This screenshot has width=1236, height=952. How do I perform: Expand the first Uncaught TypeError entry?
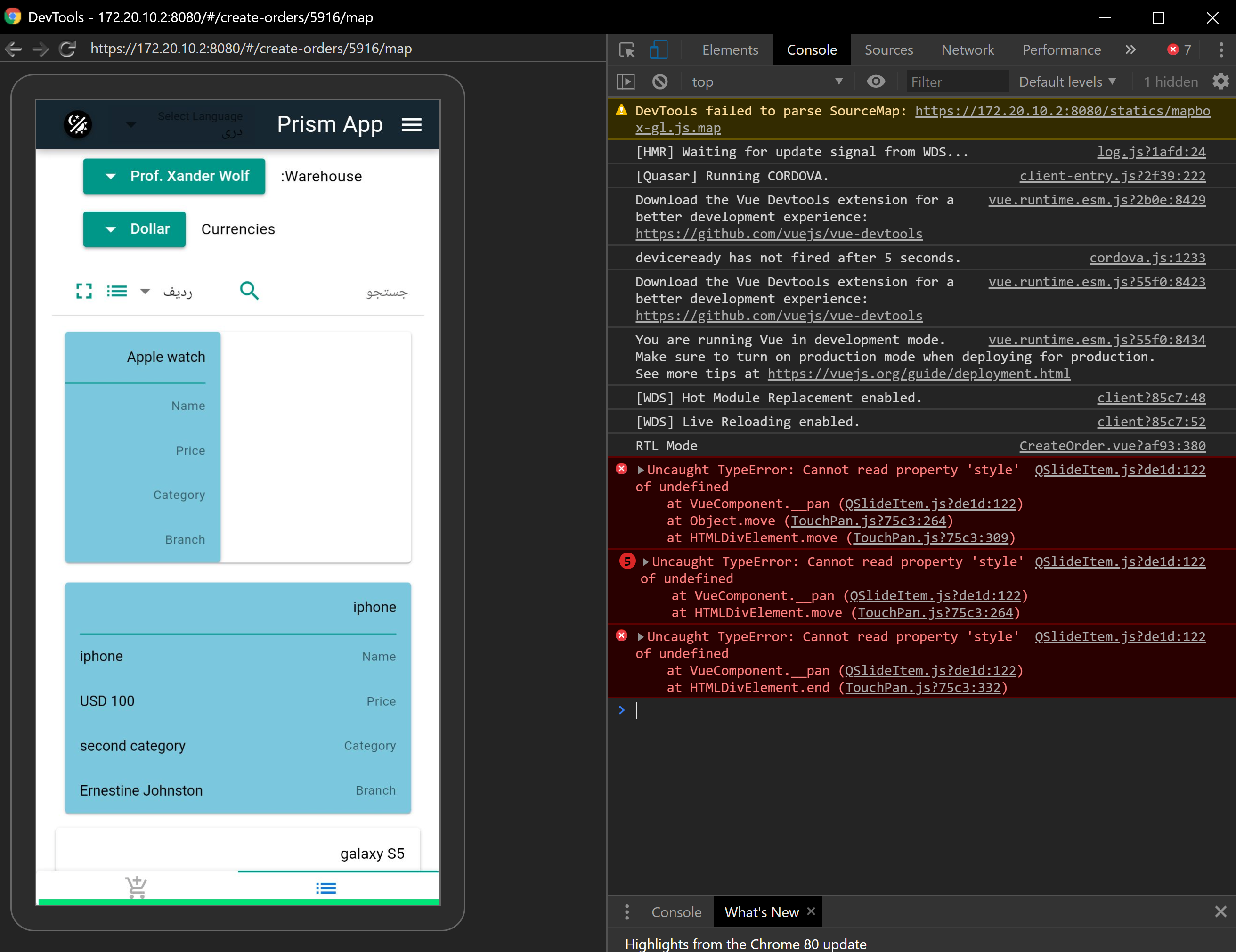coord(641,470)
